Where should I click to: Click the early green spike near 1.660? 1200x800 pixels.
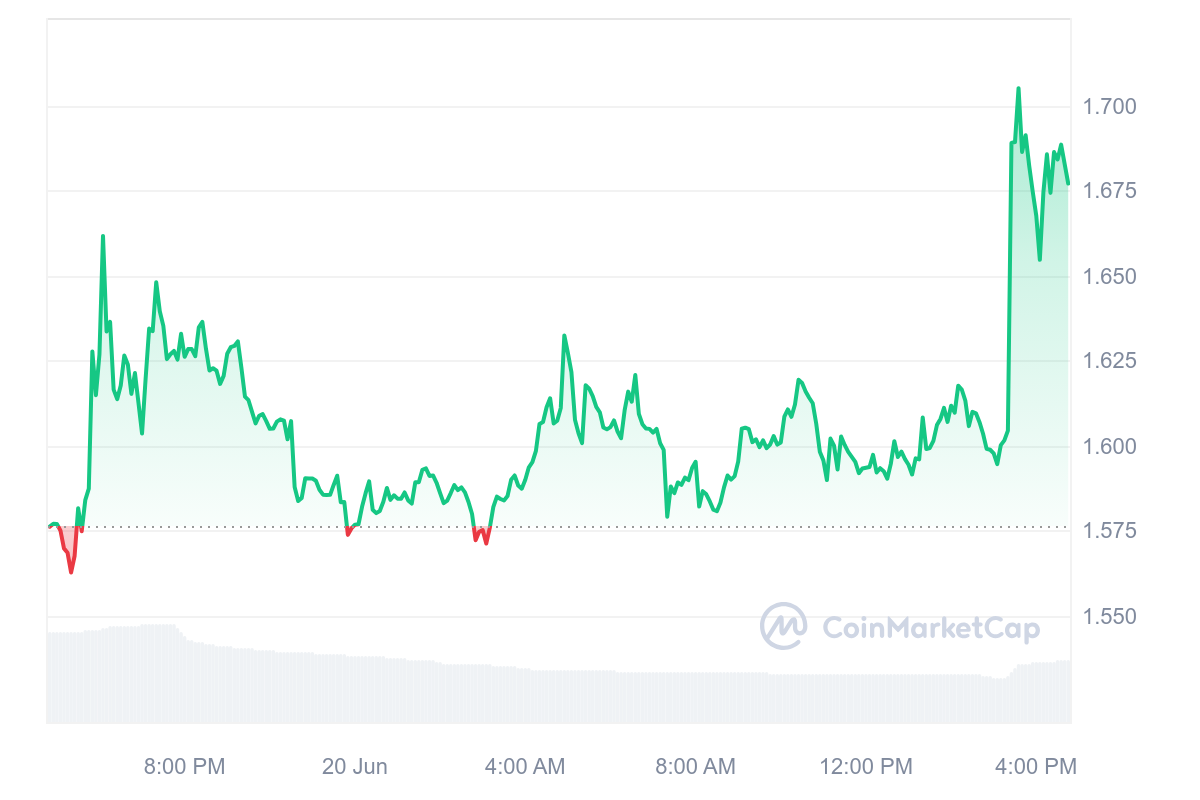pyautogui.click(x=102, y=237)
